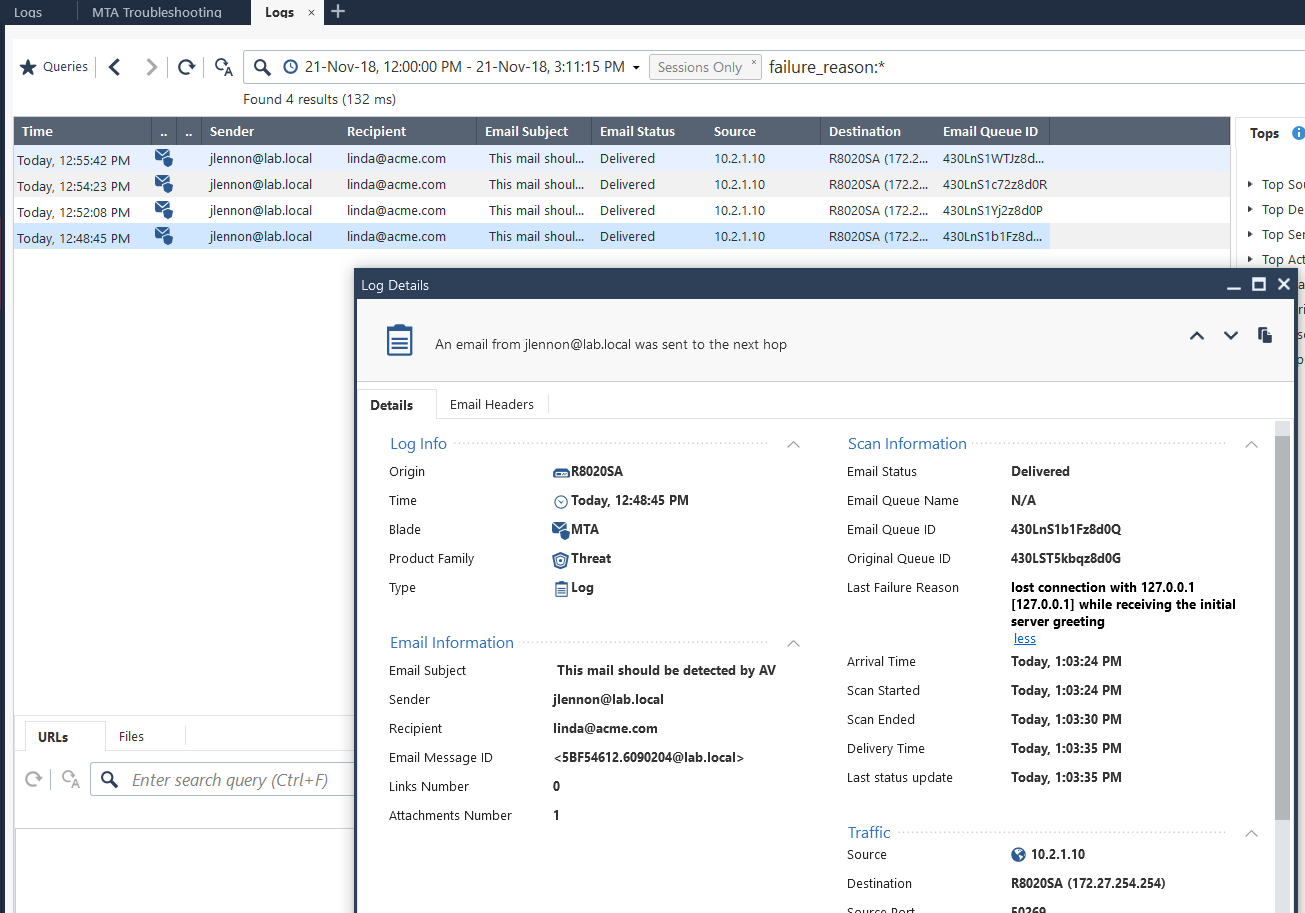Image resolution: width=1305 pixels, height=913 pixels.
Task: Click MTA blade icon in 12:55:42 row
Action: [164, 158]
